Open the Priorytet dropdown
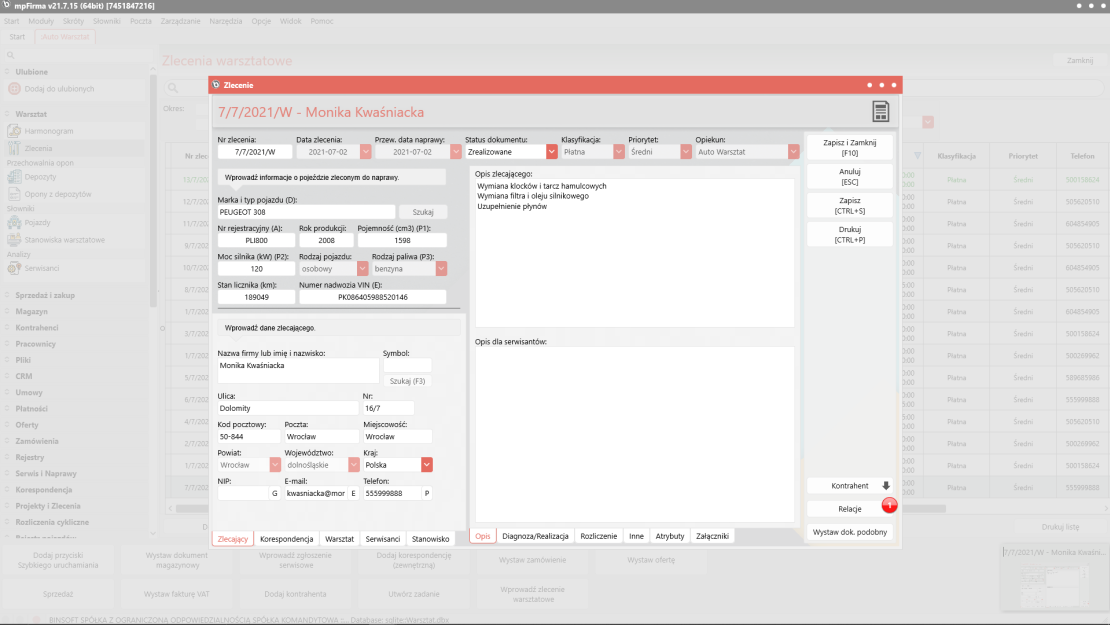Image resolution: width=1110 pixels, height=625 pixels. click(685, 152)
